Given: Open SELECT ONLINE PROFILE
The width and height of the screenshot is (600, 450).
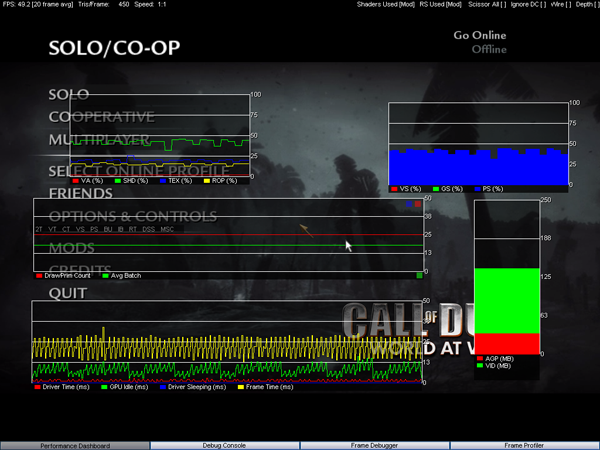Looking at the screenshot, I should (139, 171).
